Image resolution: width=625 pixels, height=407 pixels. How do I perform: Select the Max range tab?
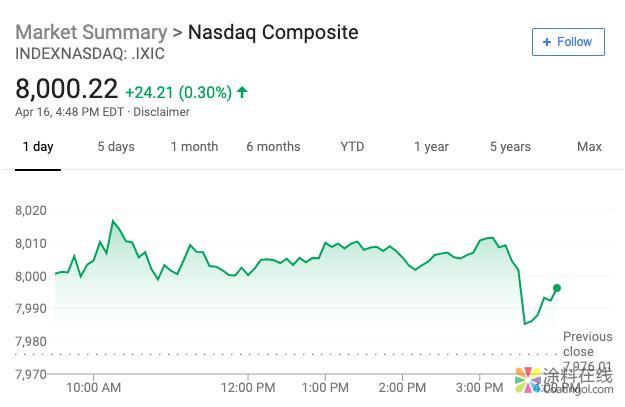point(589,147)
